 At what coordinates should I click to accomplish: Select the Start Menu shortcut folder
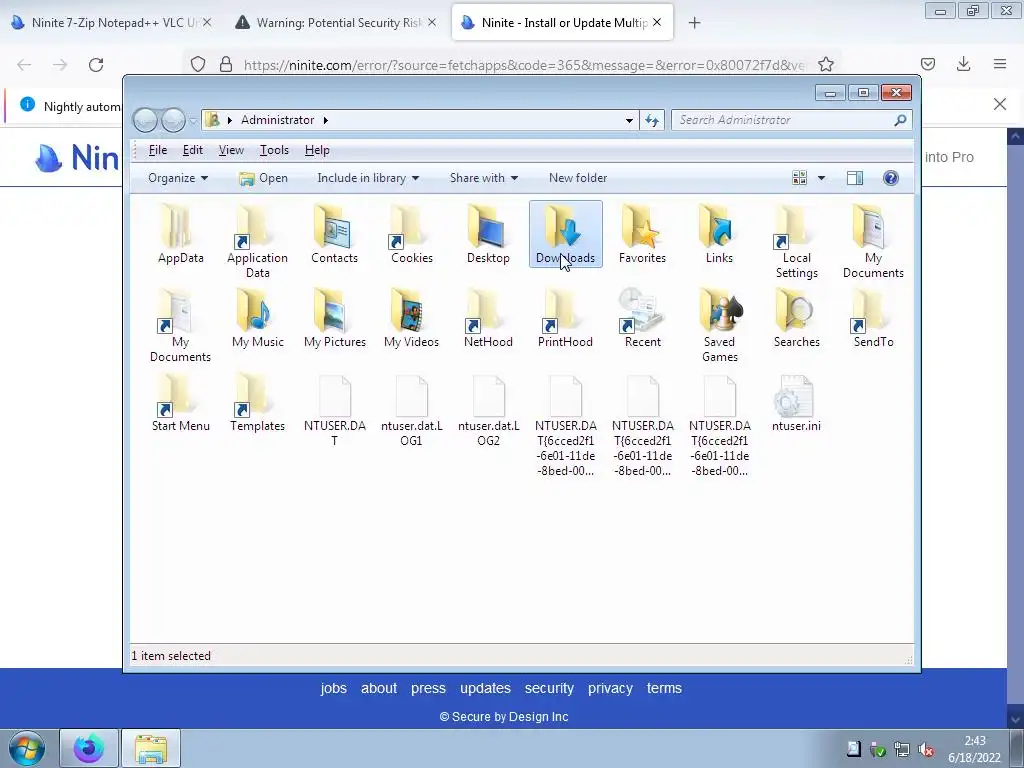point(180,402)
